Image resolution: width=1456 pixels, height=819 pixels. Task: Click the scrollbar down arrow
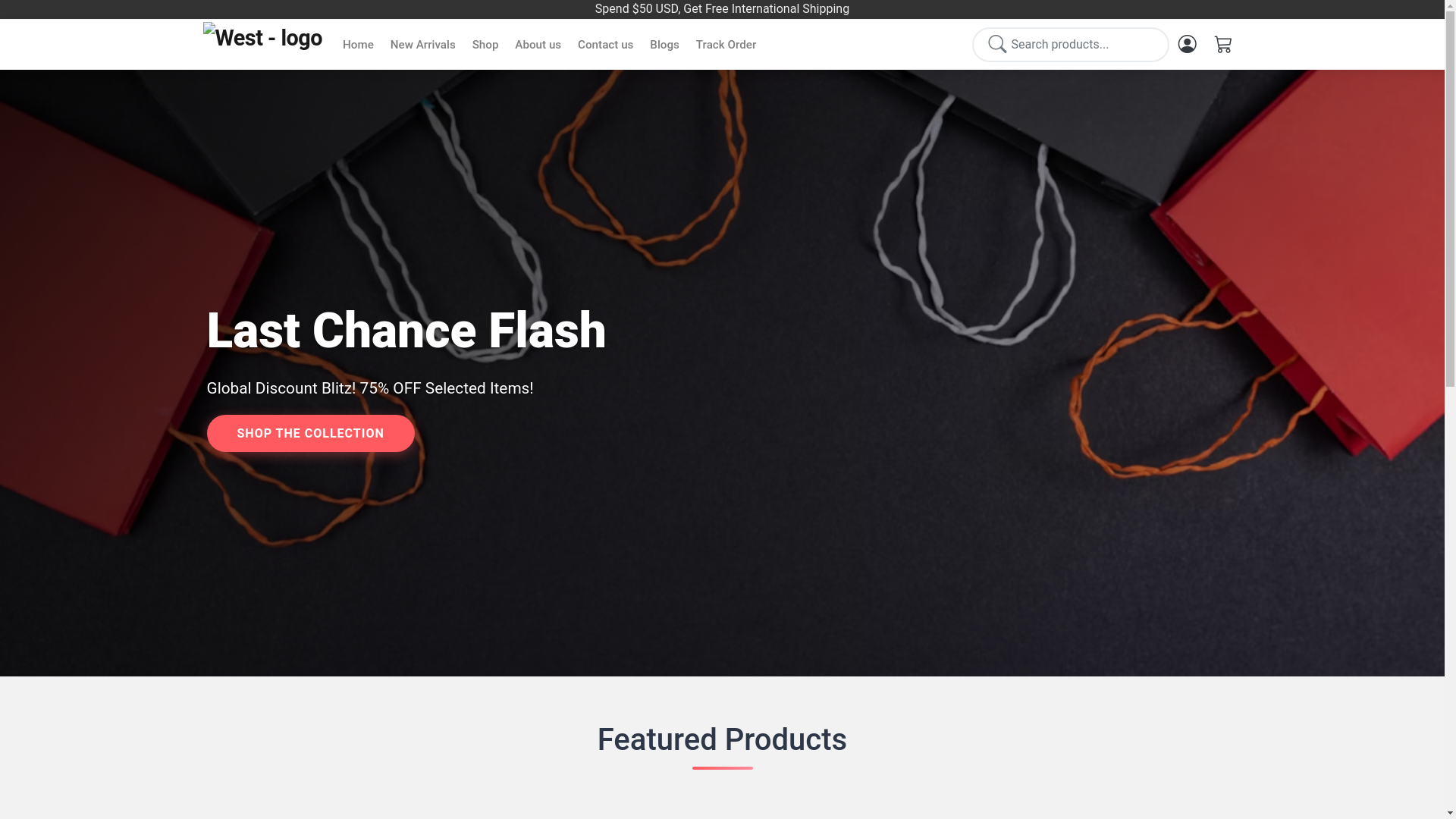1450,814
